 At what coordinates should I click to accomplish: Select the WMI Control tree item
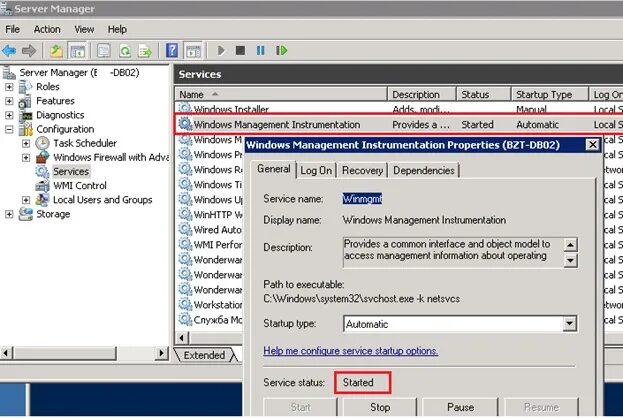pos(80,186)
